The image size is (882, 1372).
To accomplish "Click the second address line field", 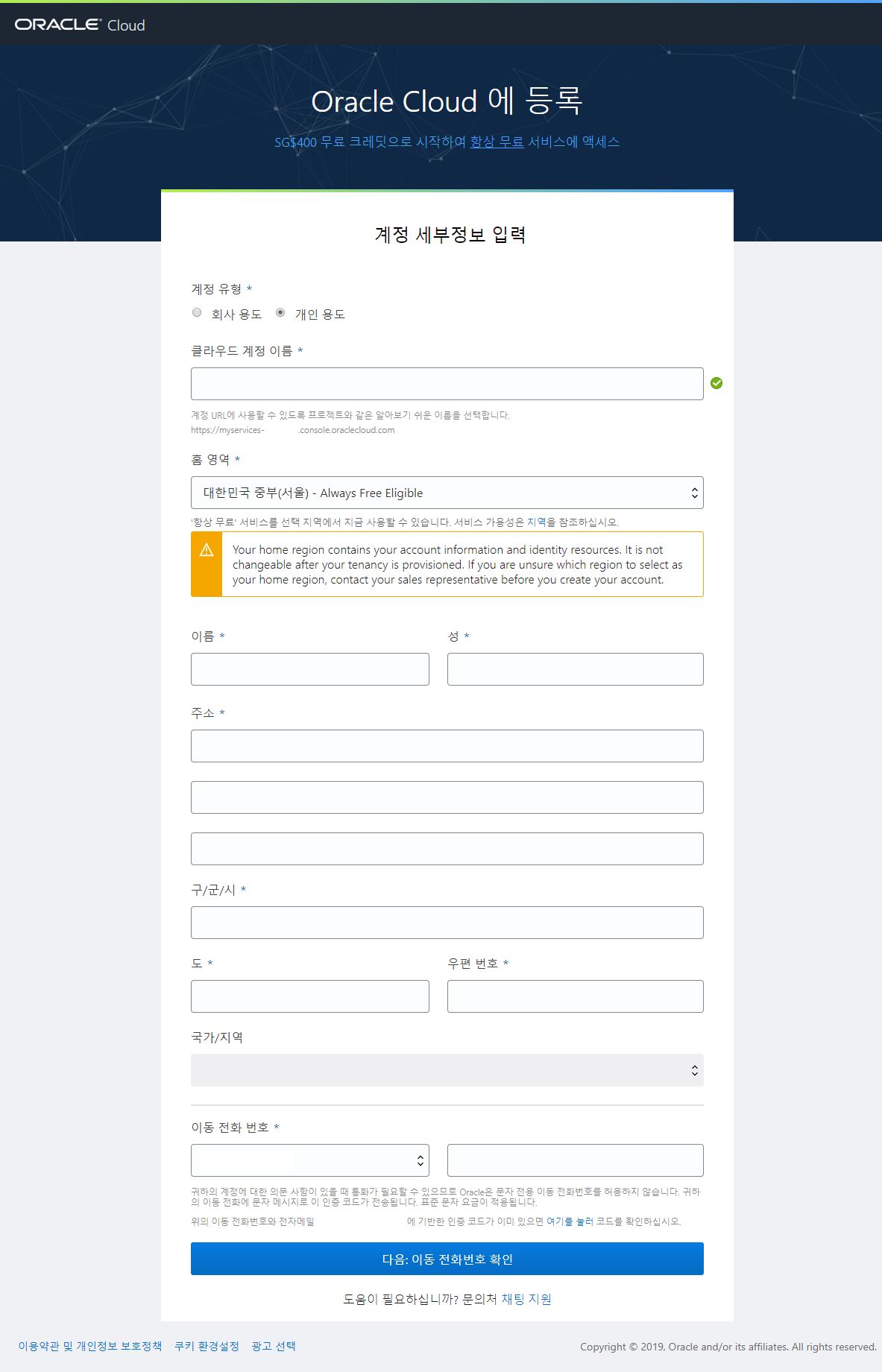I will pyautogui.click(x=447, y=797).
